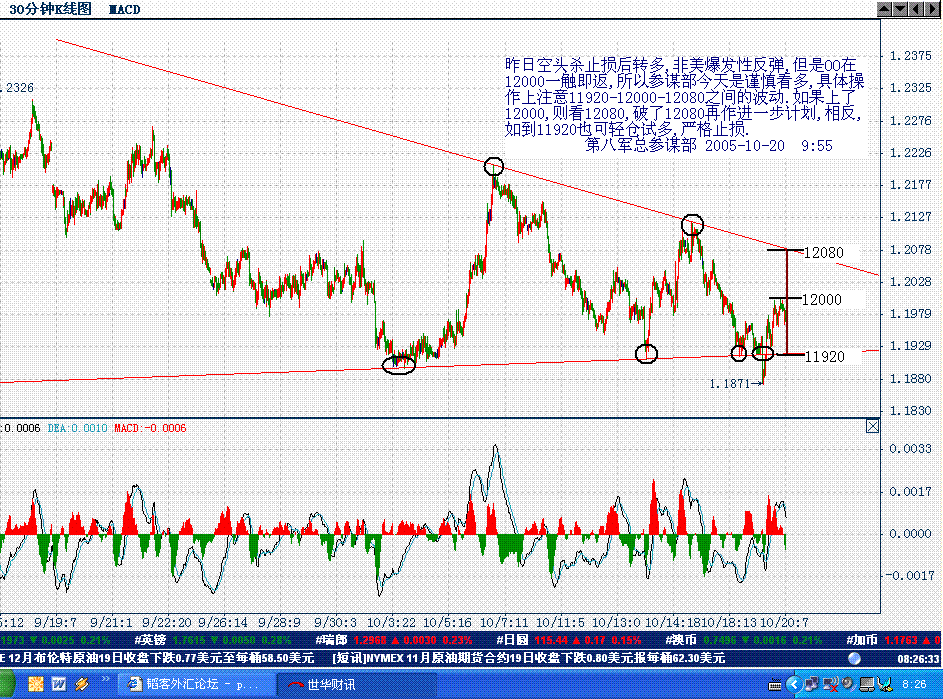
Task: Click the disconnected network tray icon
Action: click(x=831, y=684)
